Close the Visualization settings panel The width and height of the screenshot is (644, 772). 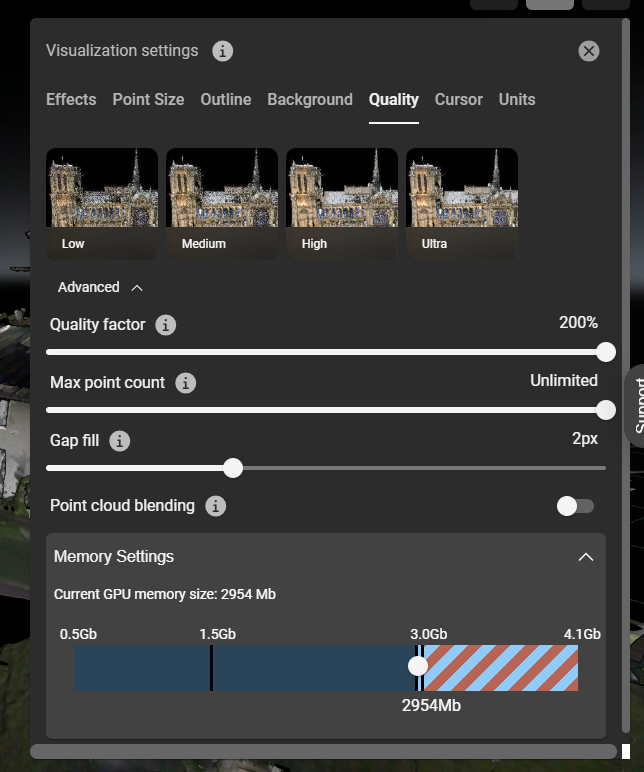pos(589,51)
